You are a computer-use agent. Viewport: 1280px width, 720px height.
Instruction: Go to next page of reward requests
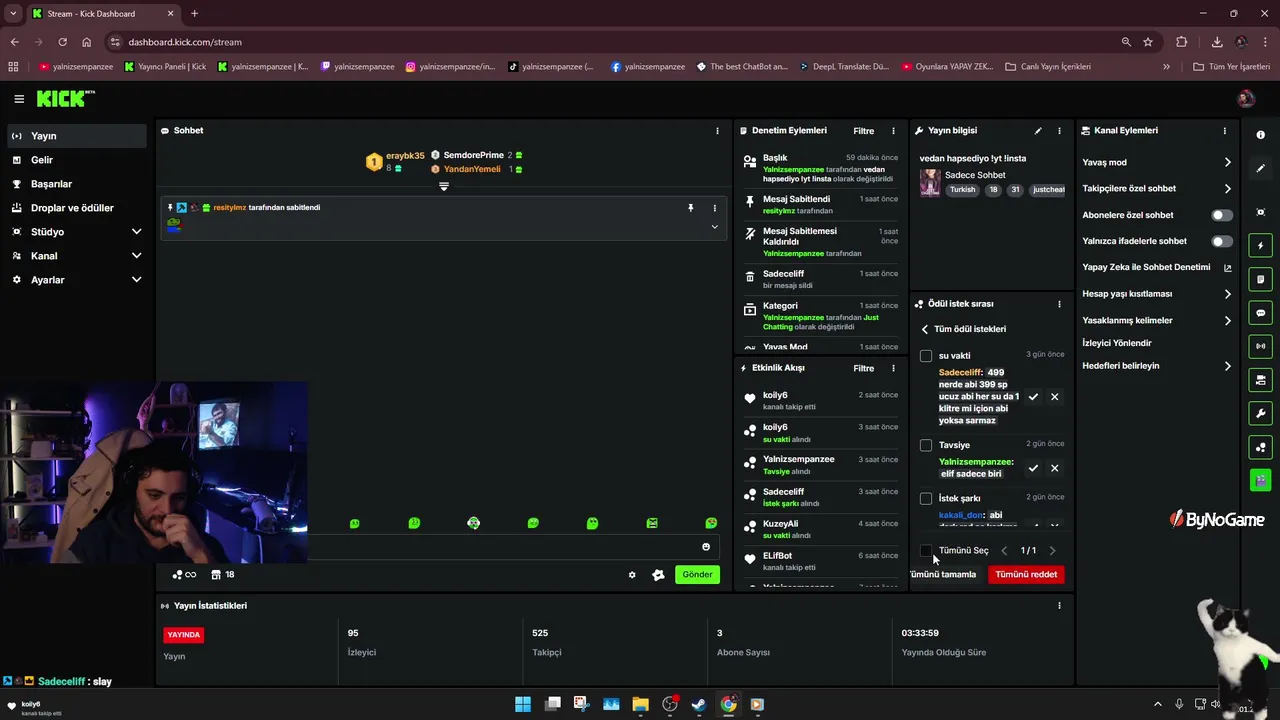[1052, 551]
